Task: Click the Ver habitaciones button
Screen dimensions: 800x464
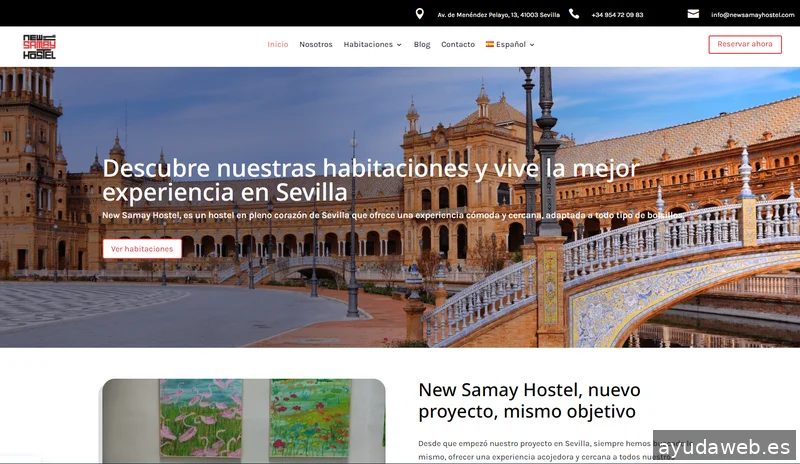Action: pyautogui.click(x=142, y=249)
